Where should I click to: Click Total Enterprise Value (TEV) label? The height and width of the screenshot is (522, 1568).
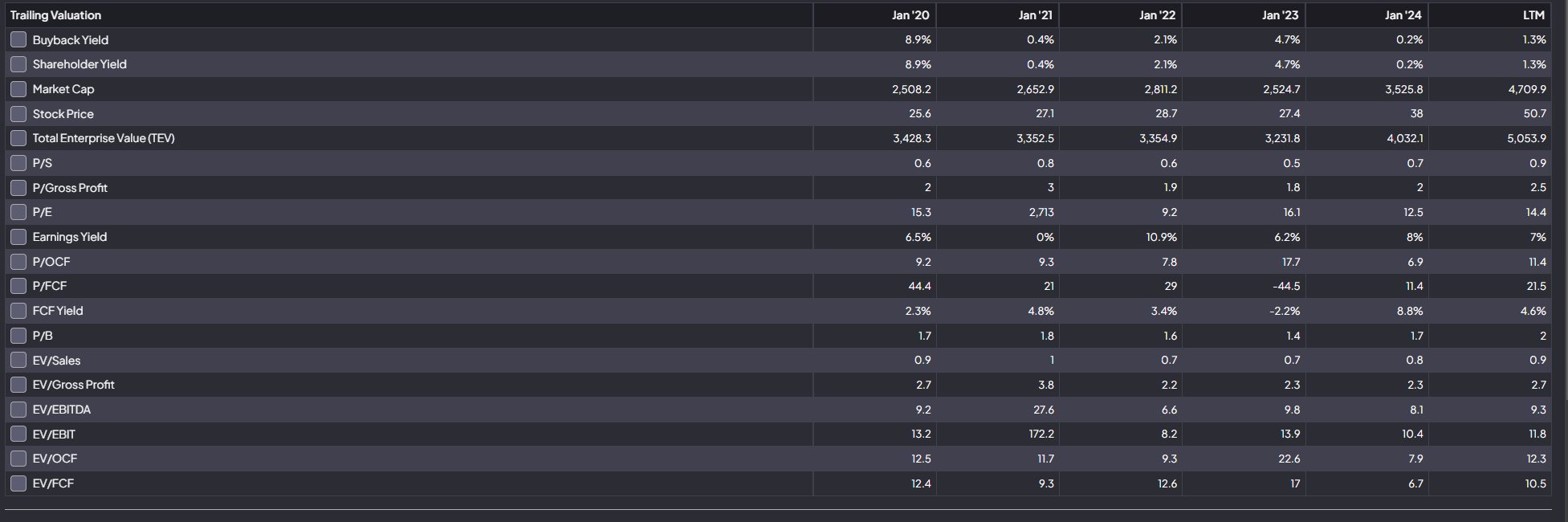104,138
